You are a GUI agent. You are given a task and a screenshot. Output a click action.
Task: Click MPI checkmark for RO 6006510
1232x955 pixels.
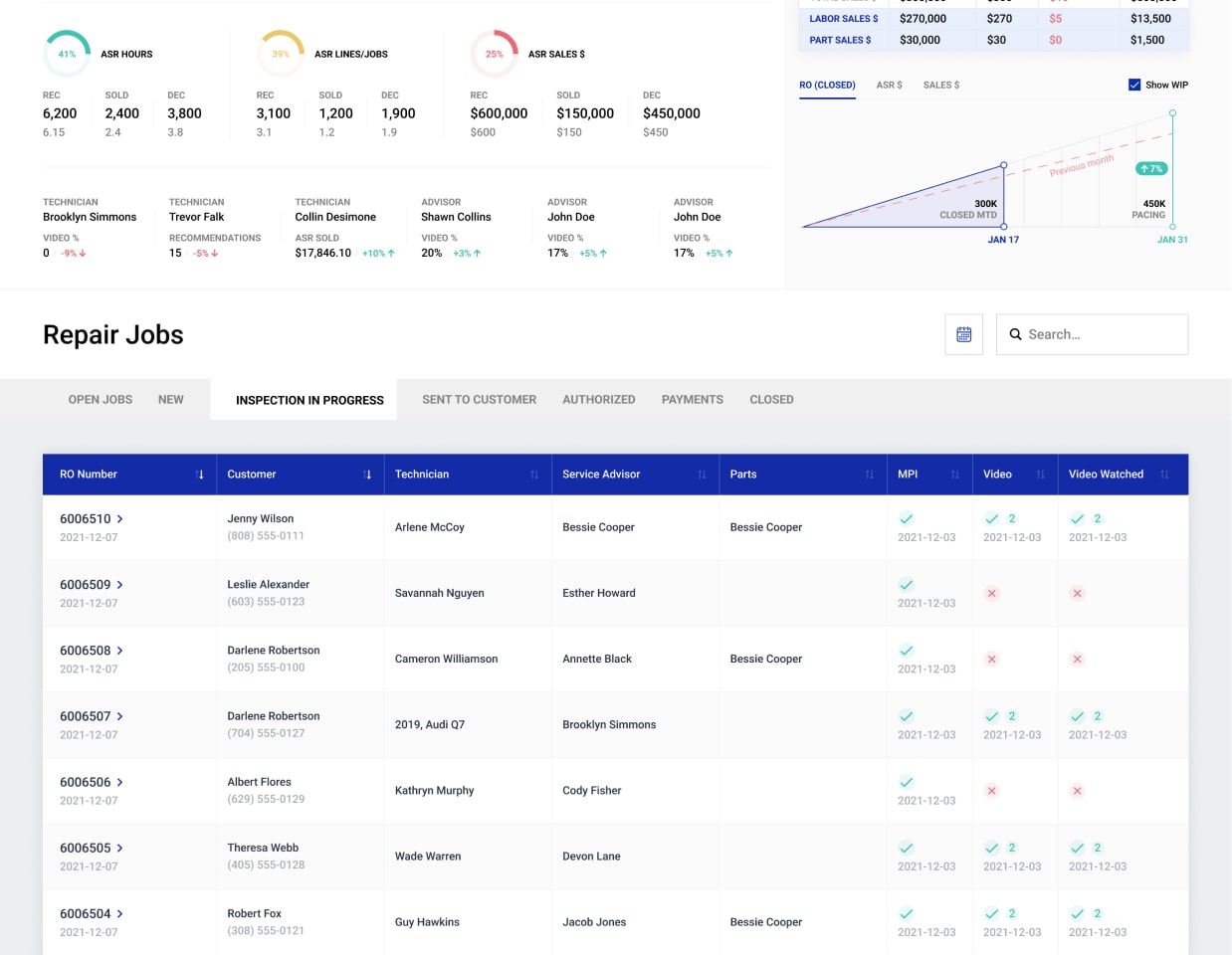point(906,518)
